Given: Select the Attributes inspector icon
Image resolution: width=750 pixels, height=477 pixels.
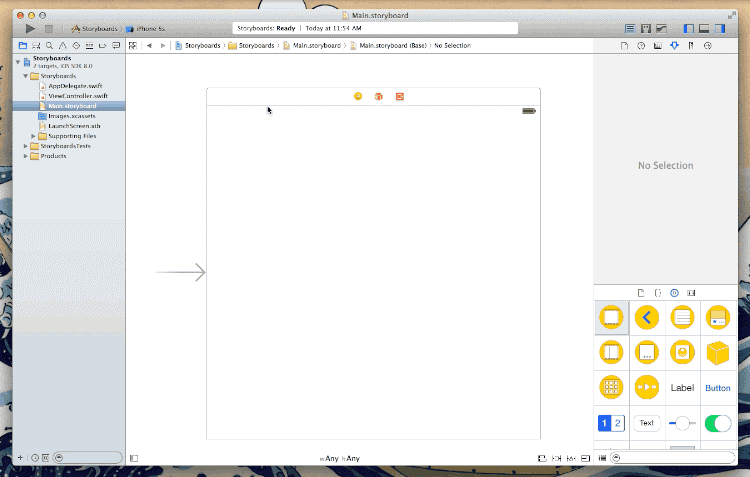Looking at the screenshot, I should tap(674, 45).
